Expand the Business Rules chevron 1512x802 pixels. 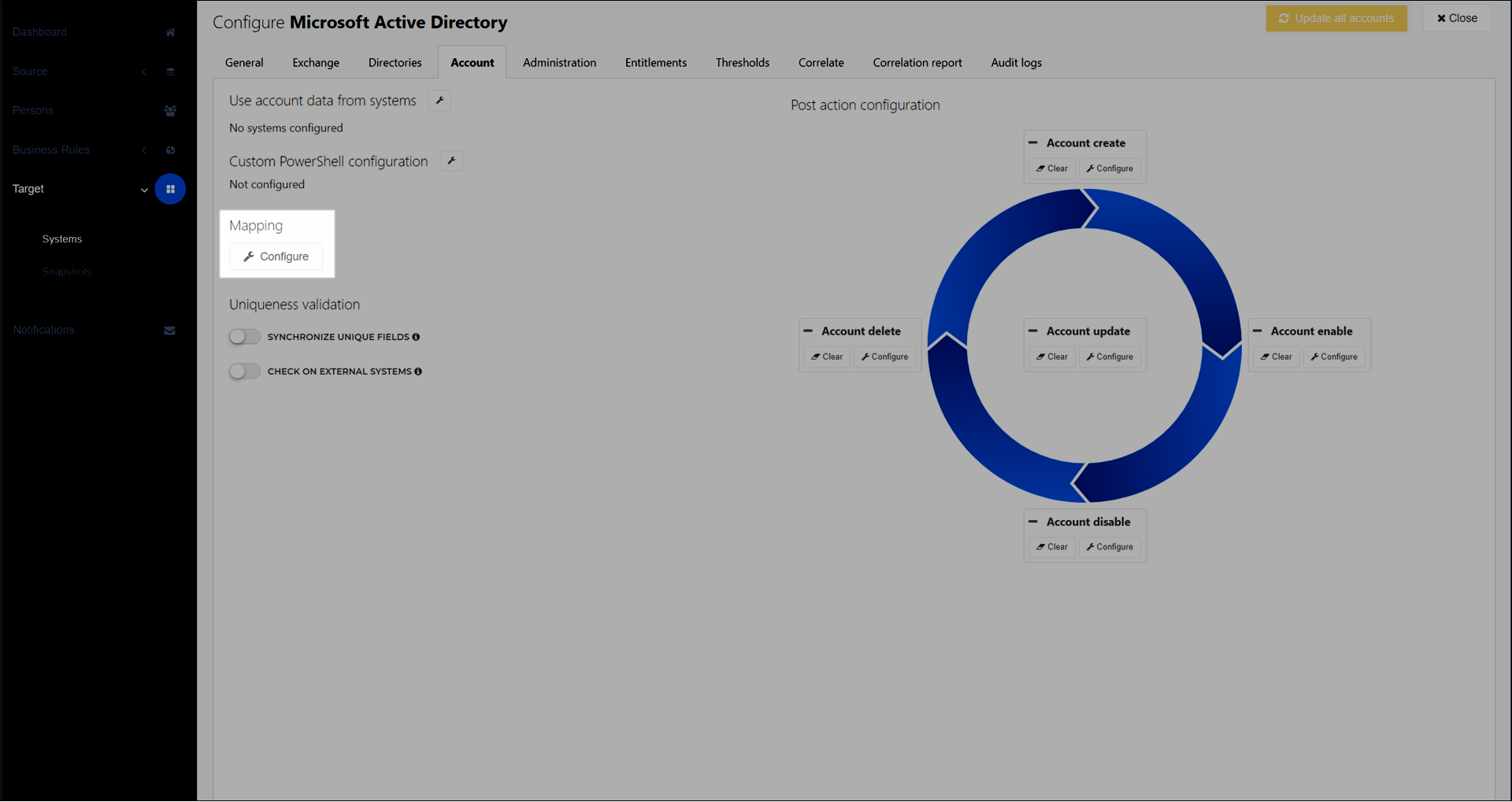pyautogui.click(x=144, y=150)
